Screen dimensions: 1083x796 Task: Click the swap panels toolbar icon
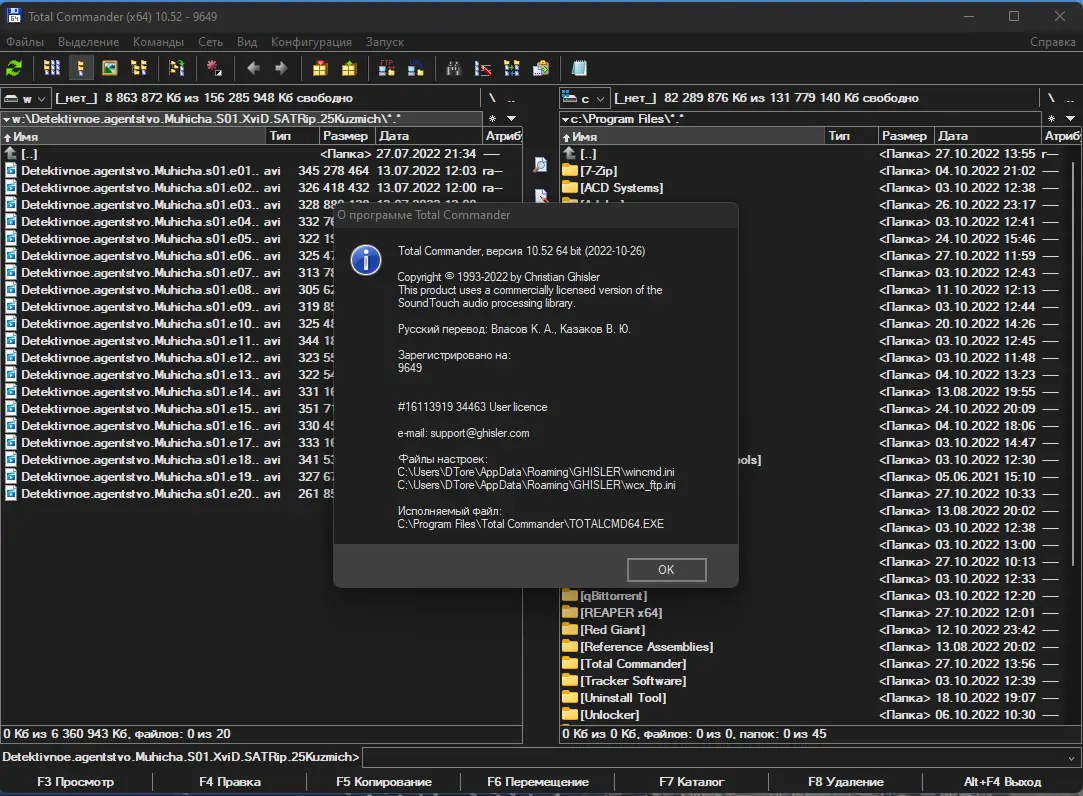point(177,68)
